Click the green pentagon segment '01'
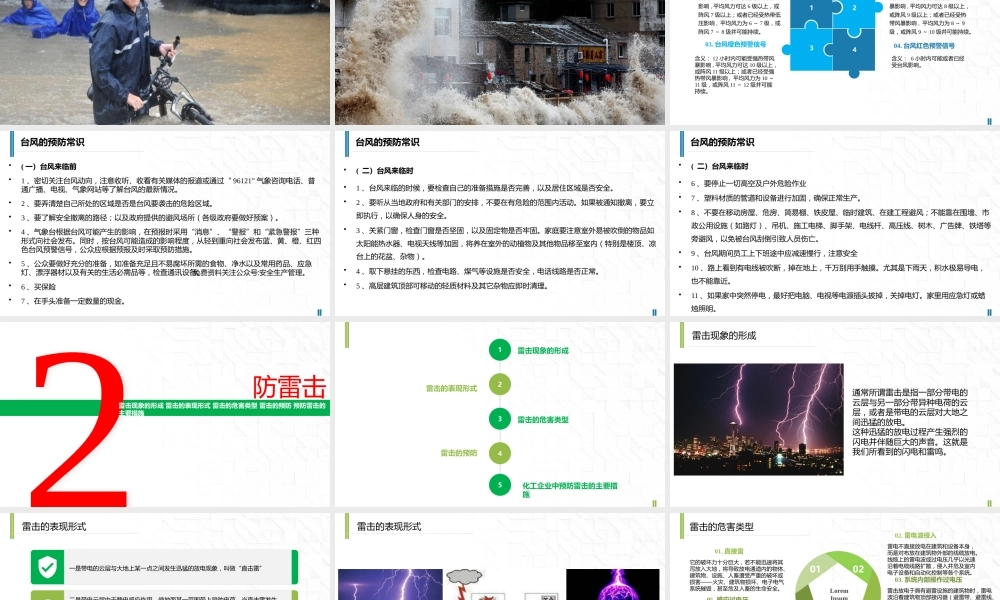Viewport: 1000px width, 600px height. click(x=816, y=570)
